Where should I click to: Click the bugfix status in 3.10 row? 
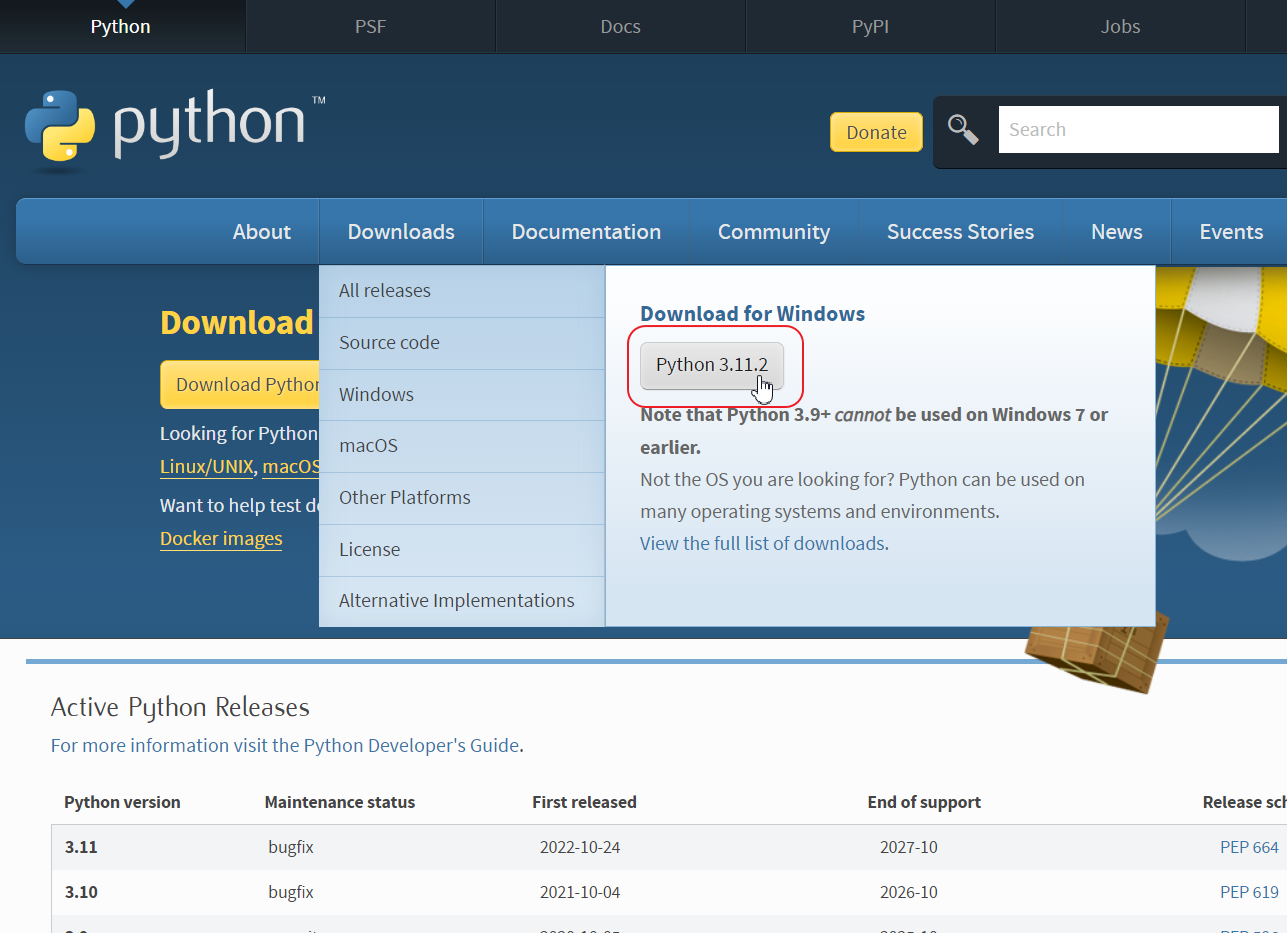coord(291,892)
